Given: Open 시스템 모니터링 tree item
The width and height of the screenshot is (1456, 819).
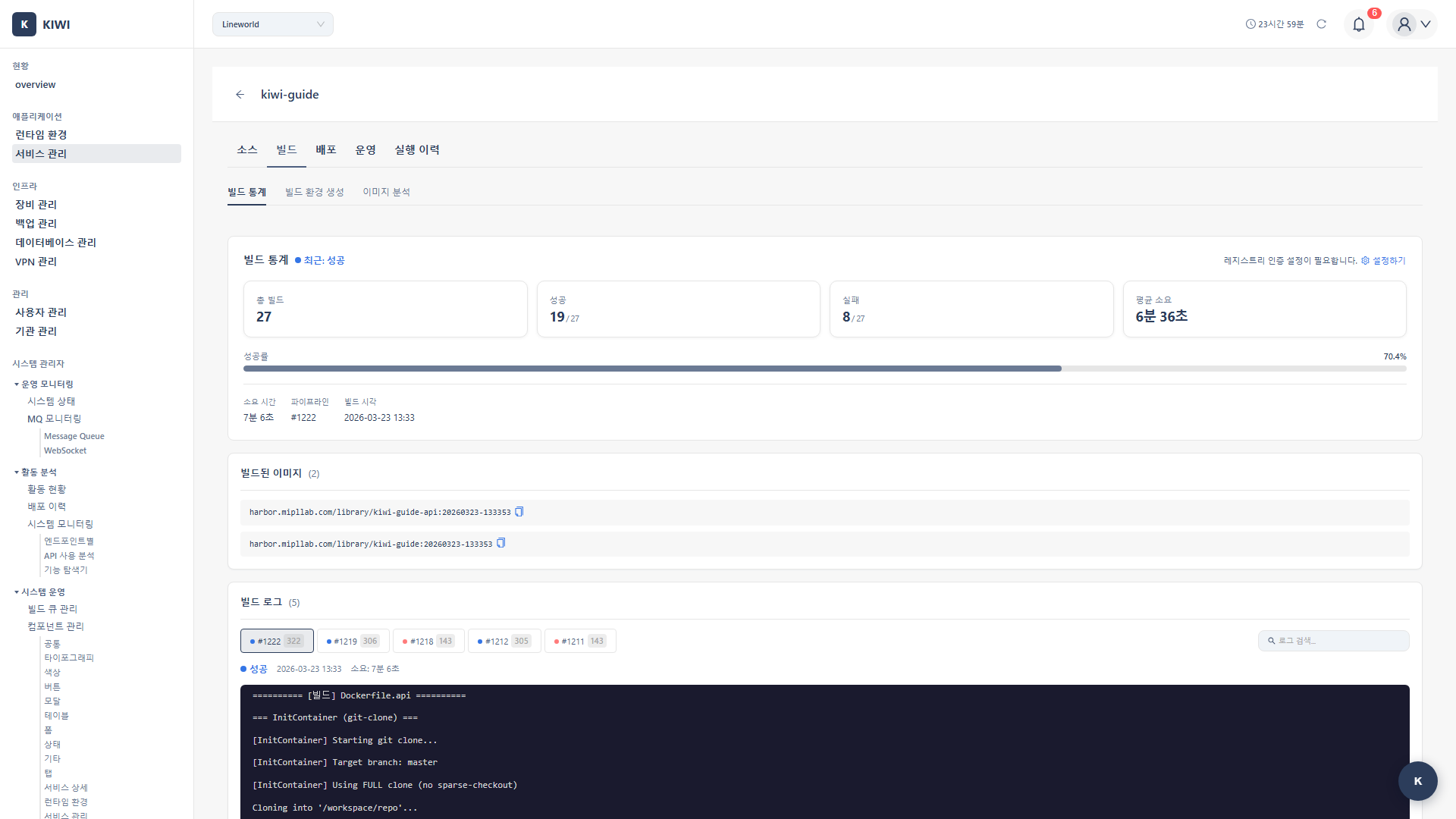Looking at the screenshot, I should point(61,524).
